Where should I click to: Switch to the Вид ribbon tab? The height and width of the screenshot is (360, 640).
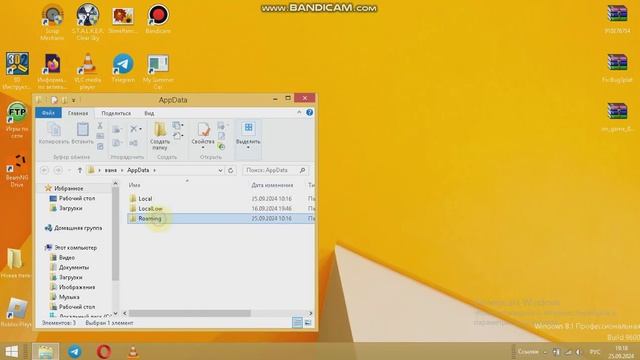tap(149, 113)
